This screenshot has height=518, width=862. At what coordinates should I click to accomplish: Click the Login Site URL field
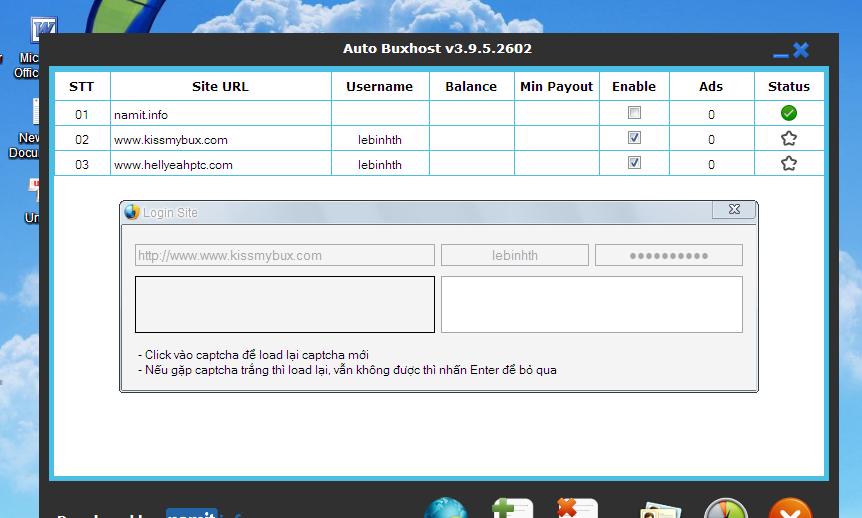285,255
